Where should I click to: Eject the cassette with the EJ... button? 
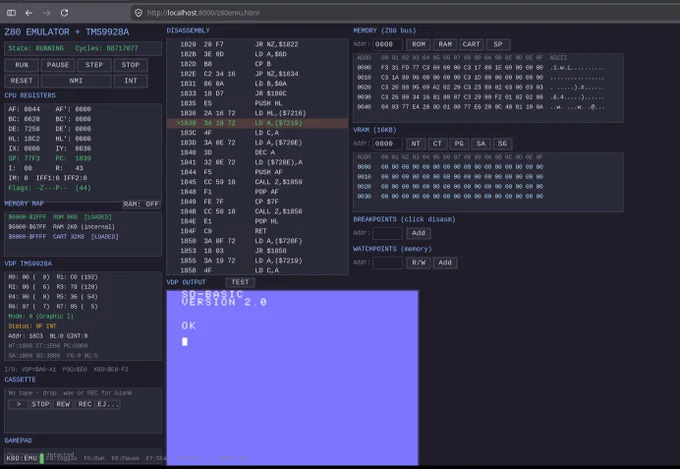point(108,404)
